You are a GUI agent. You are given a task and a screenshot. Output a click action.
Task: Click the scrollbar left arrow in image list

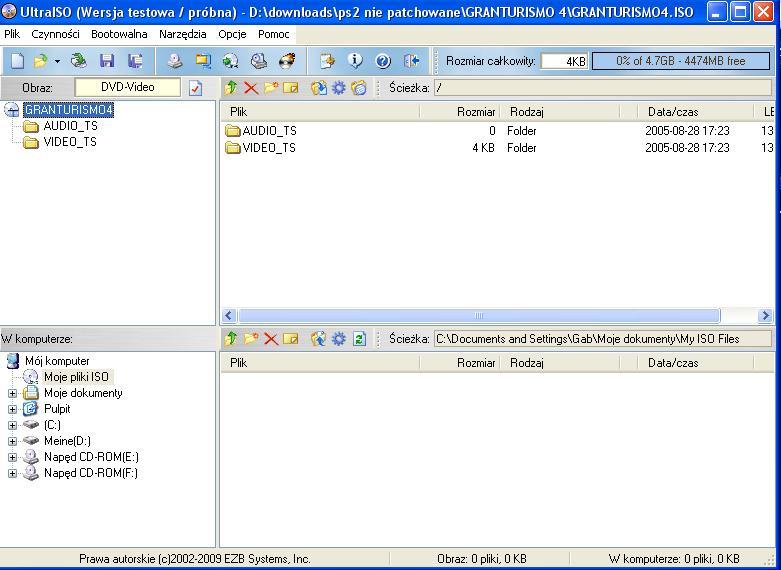[x=229, y=315]
